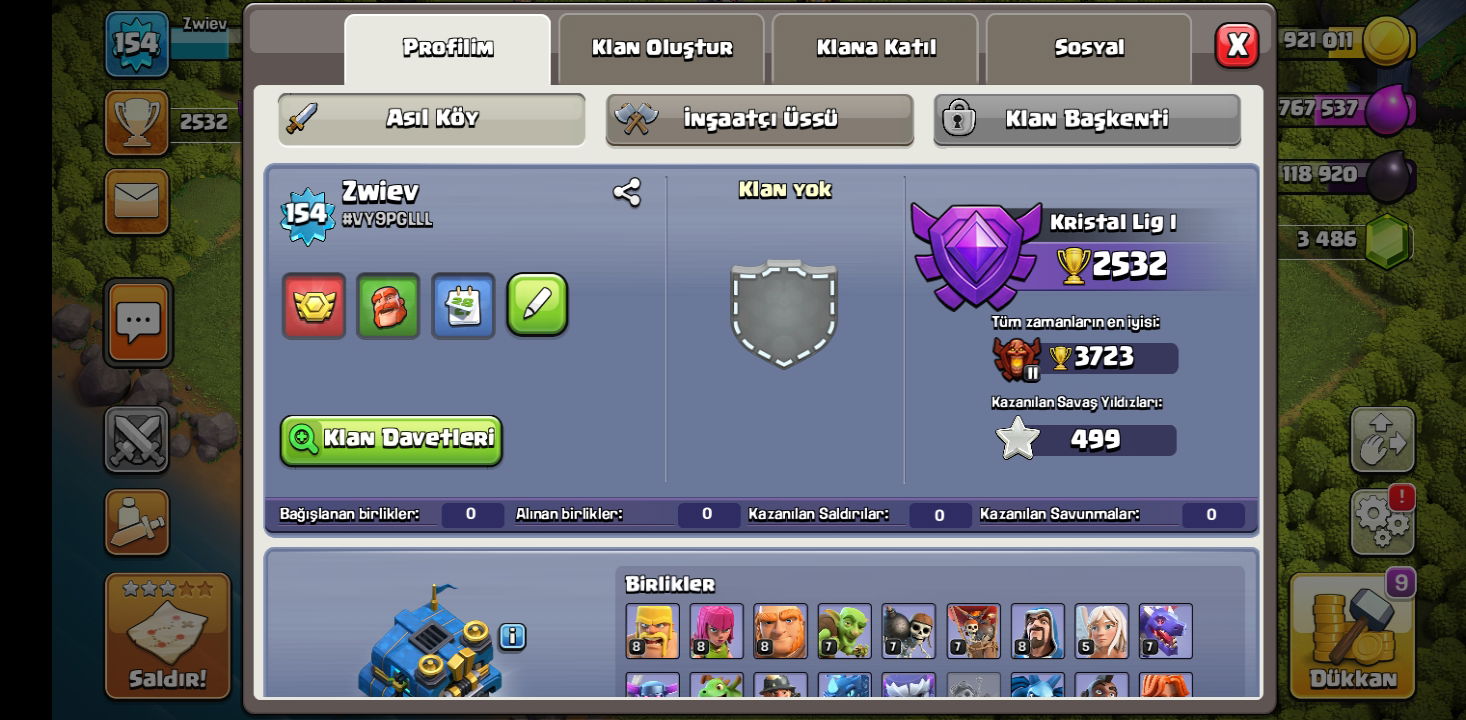Viewport: 1466px width, 720px height.
Task: Open the green pencil edit profile icon
Action: pyautogui.click(x=537, y=305)
